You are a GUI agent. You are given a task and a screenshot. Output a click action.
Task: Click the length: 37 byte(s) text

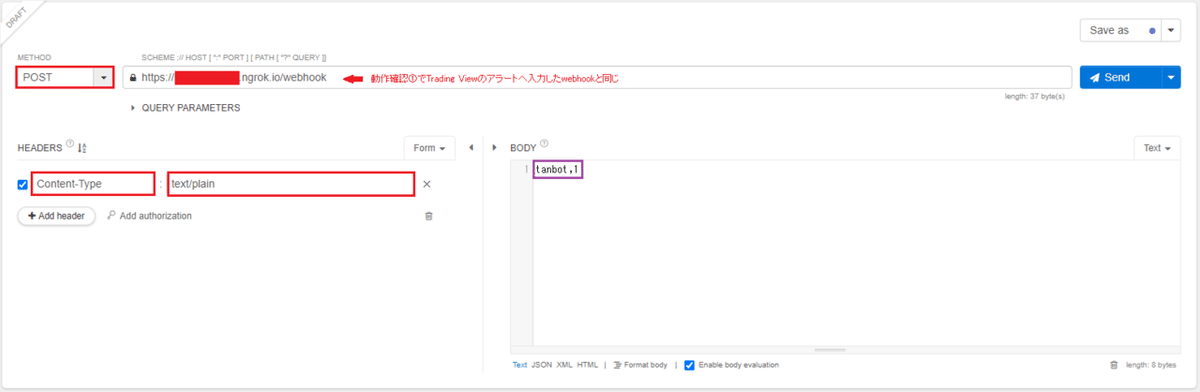(1035, 97)
